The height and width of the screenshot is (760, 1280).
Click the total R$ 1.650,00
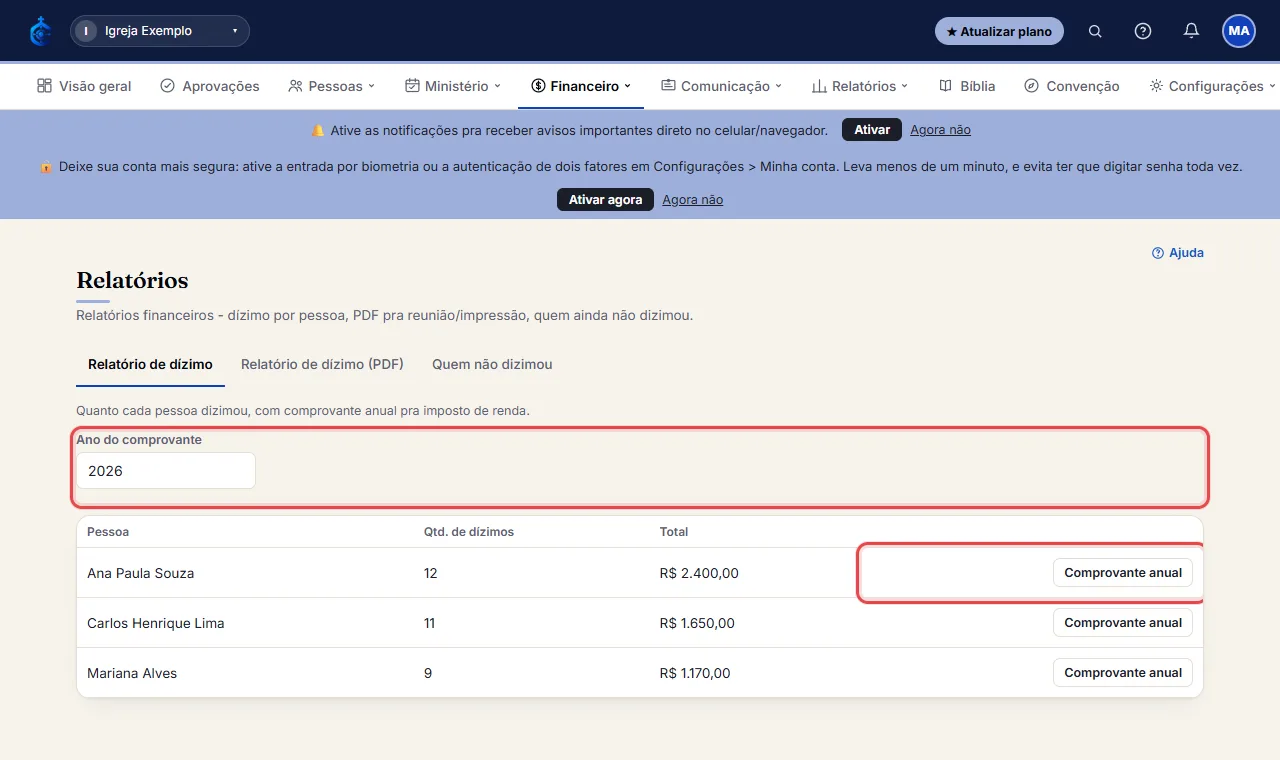[x=697, y=623]
